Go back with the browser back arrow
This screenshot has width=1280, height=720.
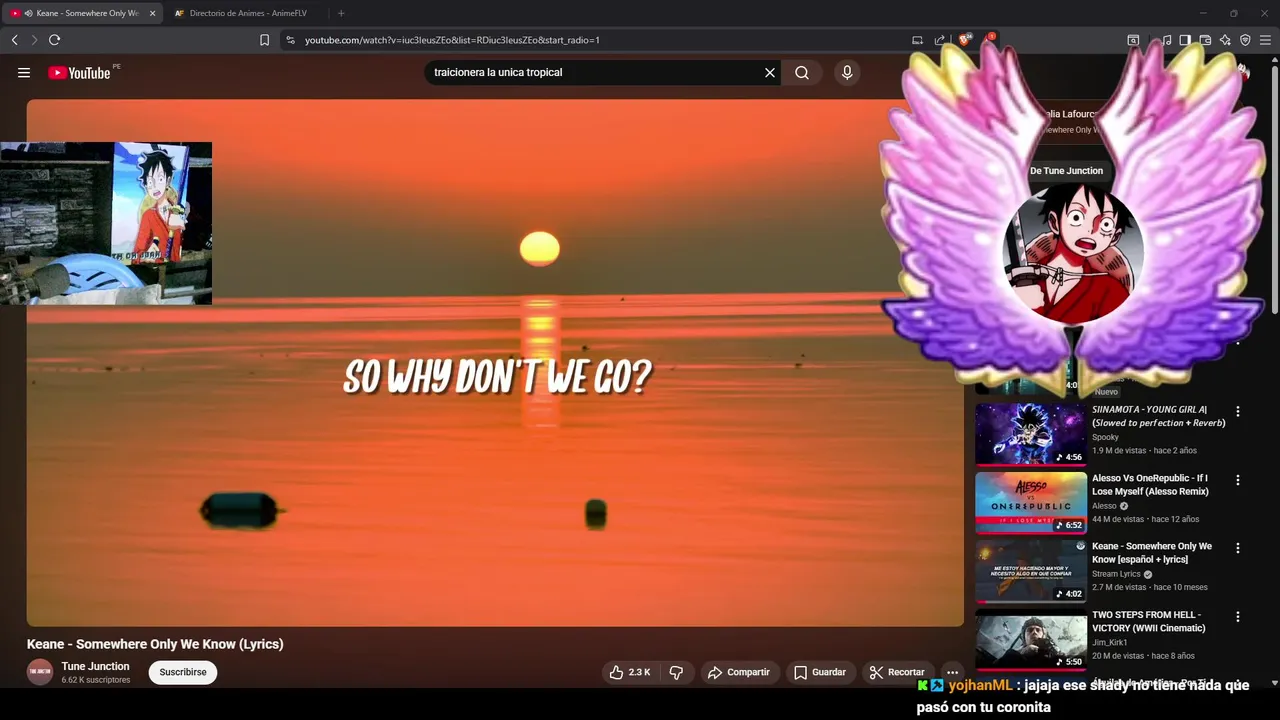click(14, 40)
